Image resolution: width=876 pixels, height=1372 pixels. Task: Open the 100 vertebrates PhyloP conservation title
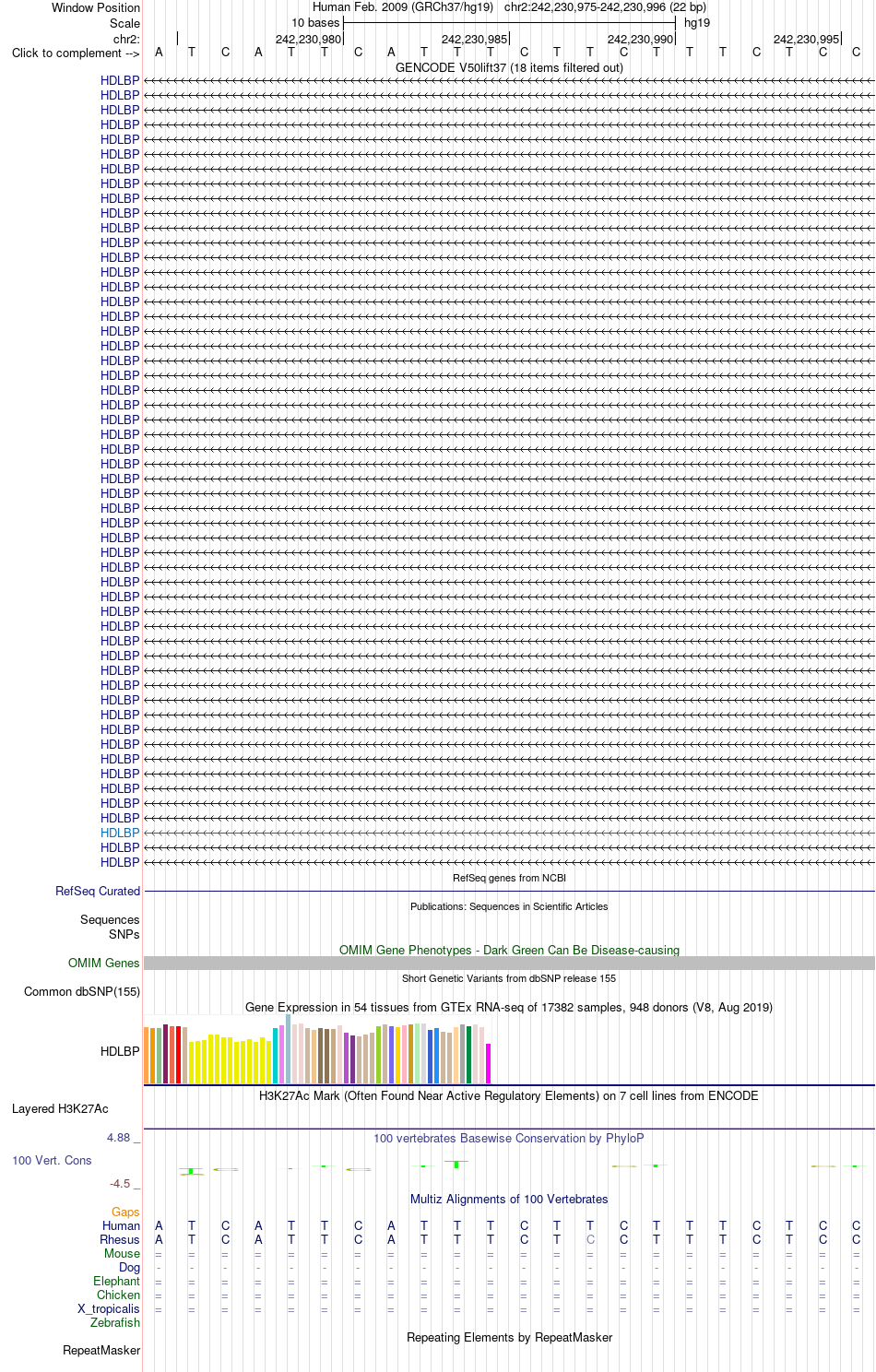click(x=509, y=1138)
